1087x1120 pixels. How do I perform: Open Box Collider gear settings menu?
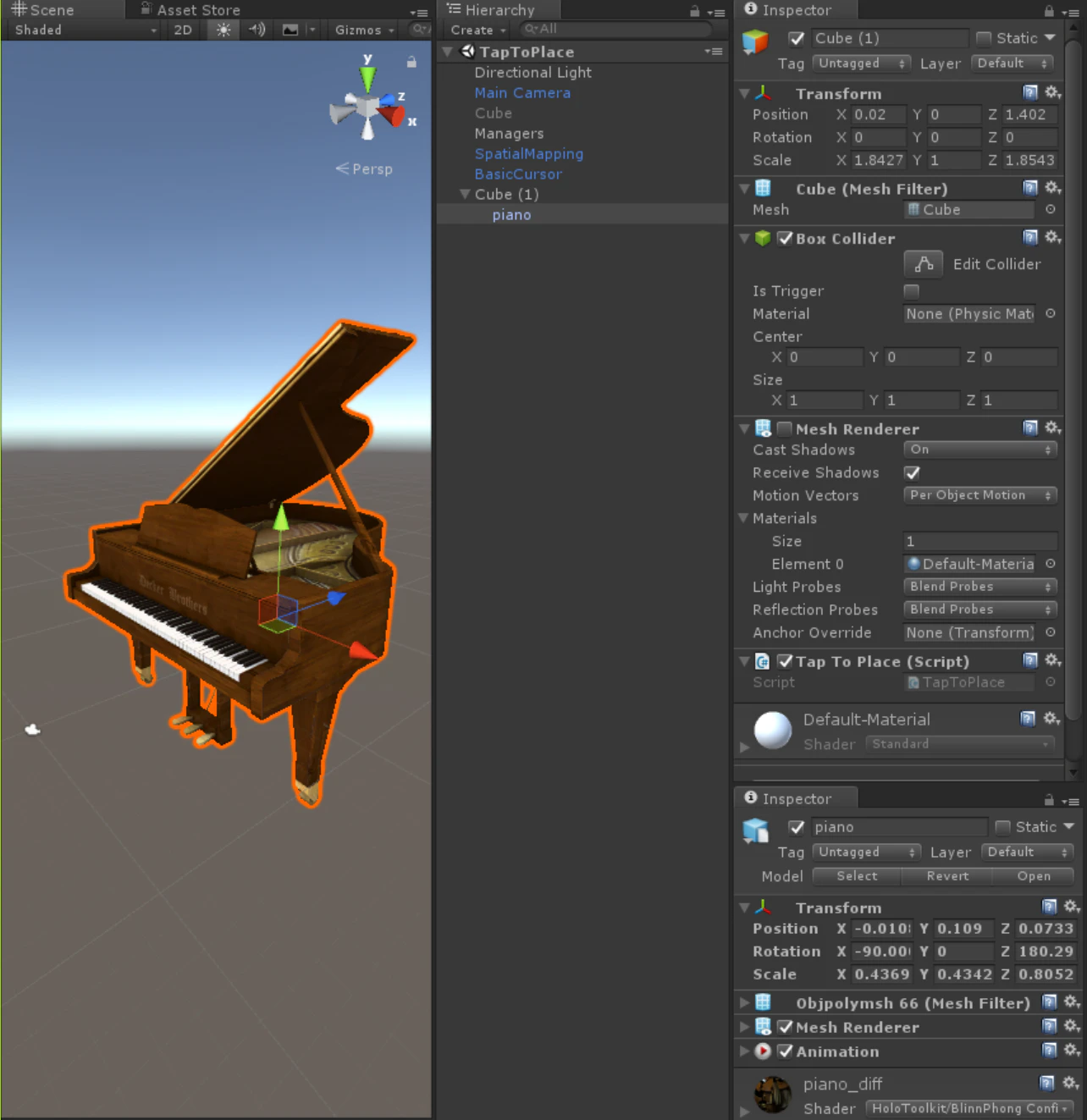[x=1052, y=238]
